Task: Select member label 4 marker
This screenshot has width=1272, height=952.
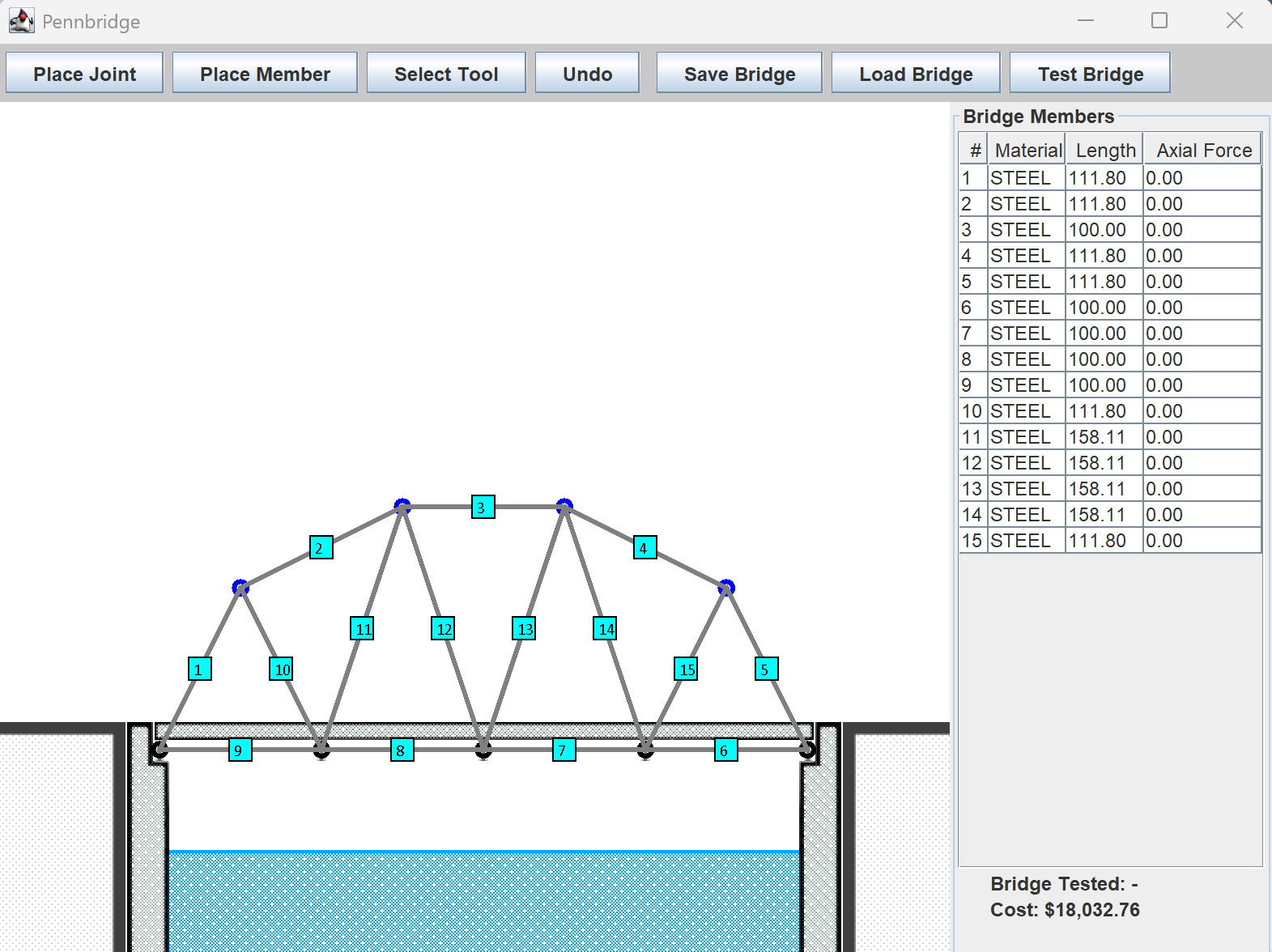Action: [x=645, y=547]
